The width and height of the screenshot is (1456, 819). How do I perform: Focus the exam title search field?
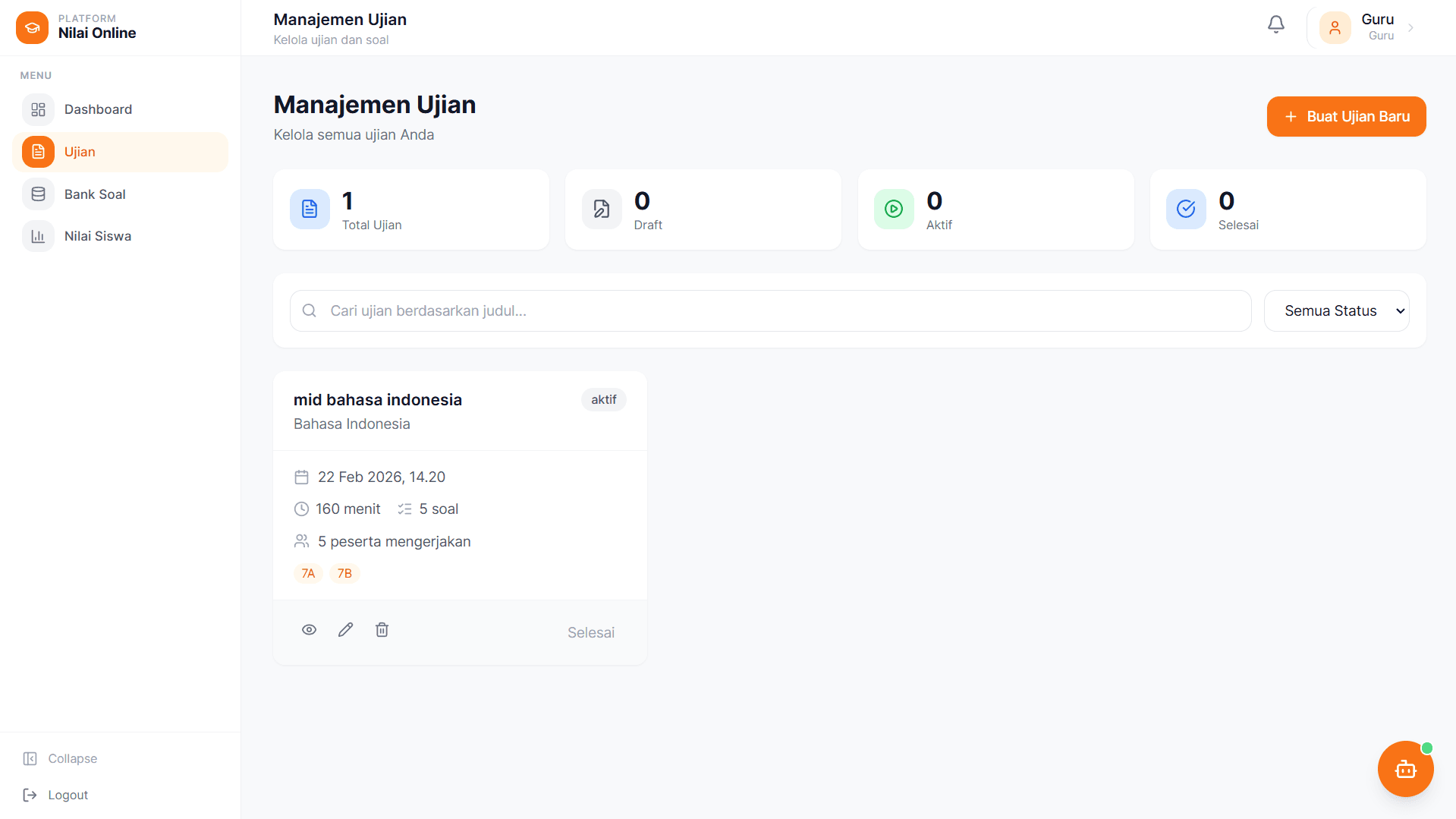coord(770,310)
